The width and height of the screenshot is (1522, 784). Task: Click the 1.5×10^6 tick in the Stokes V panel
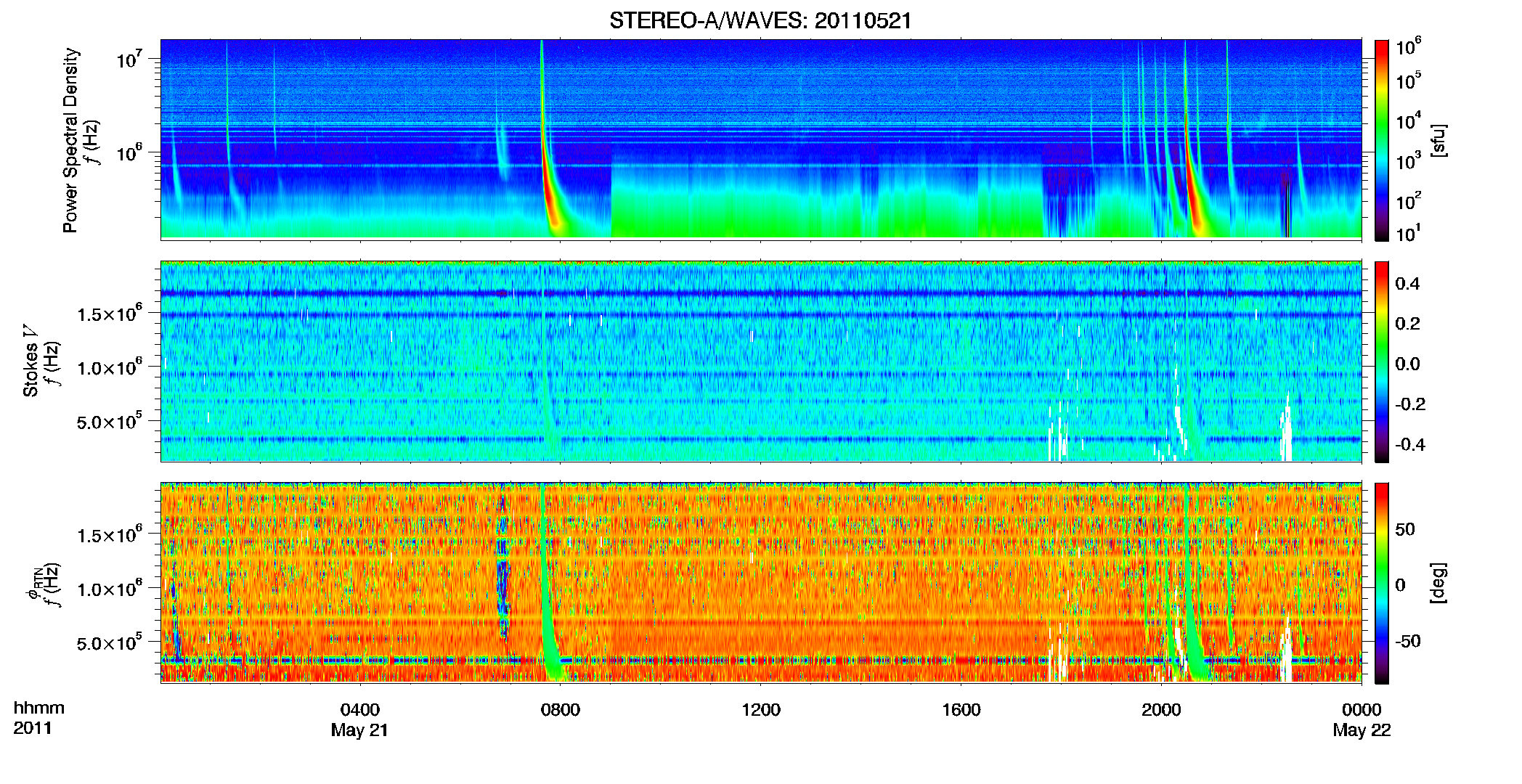point(110,313)
